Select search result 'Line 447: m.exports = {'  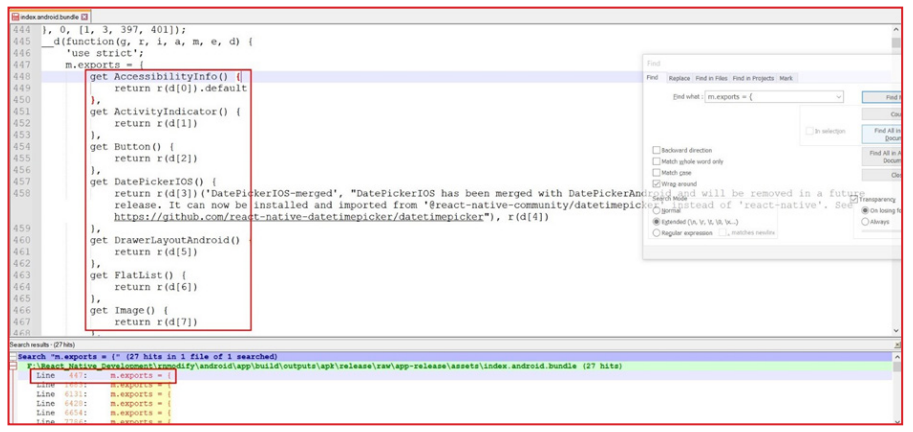coord(104,376)
